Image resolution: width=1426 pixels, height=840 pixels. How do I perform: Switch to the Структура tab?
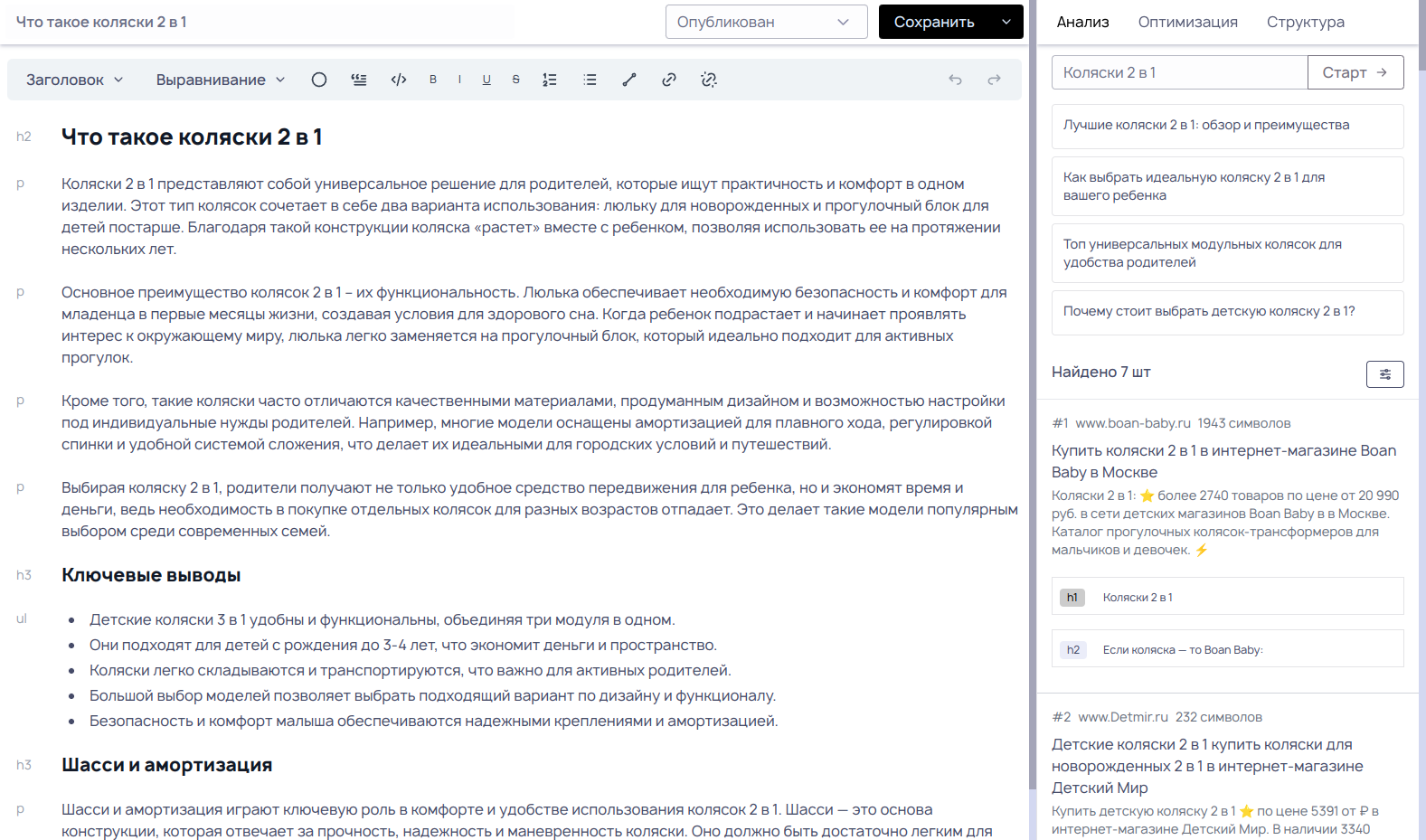click(x=1305, y=22)
